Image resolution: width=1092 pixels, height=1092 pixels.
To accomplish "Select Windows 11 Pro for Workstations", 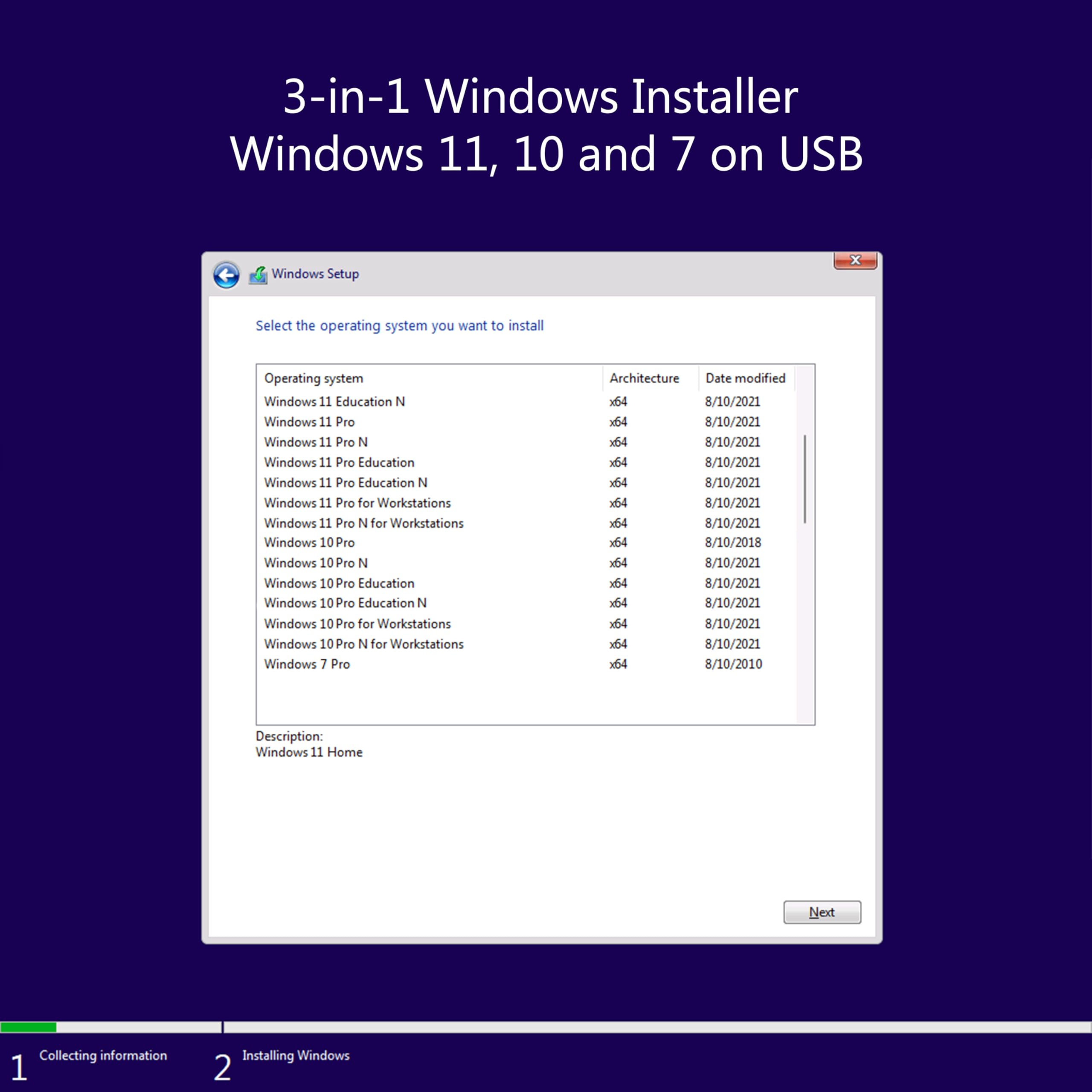I will 357,503.
